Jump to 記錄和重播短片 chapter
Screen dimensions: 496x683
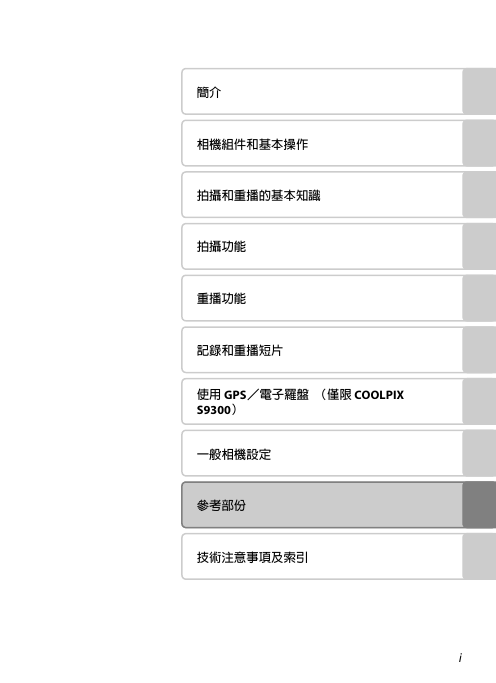click(x=322, y=350)
